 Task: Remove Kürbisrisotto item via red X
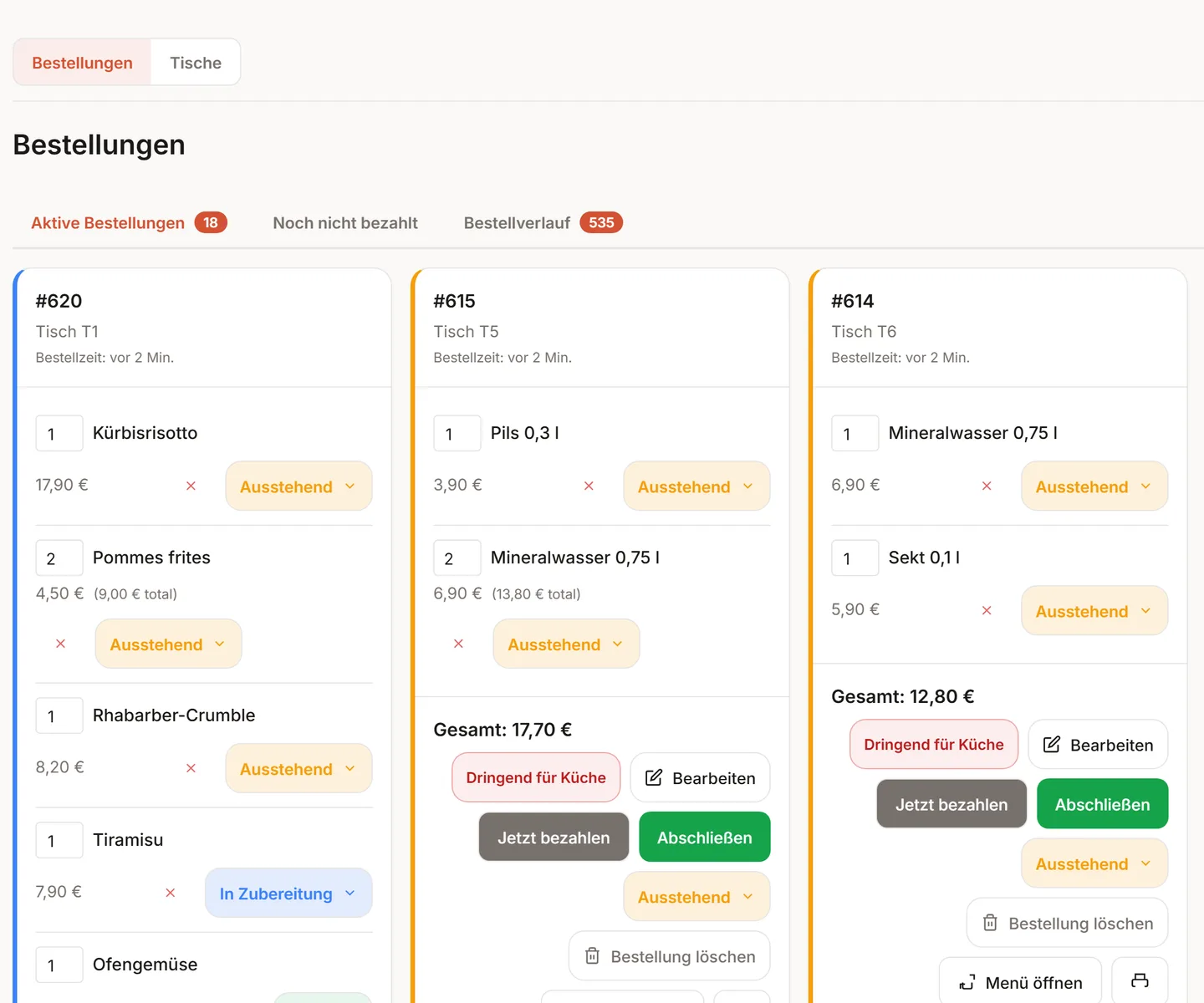[x=191, y=486]
